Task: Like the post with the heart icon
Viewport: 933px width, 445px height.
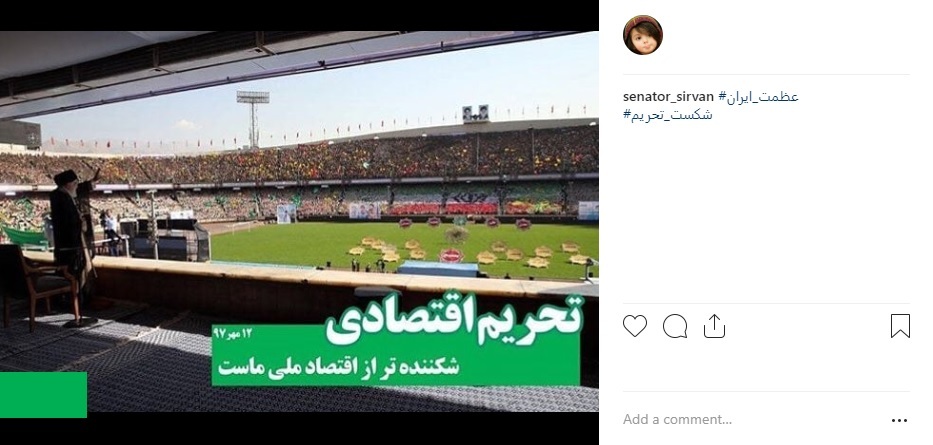Action: [x=634, y=326]
